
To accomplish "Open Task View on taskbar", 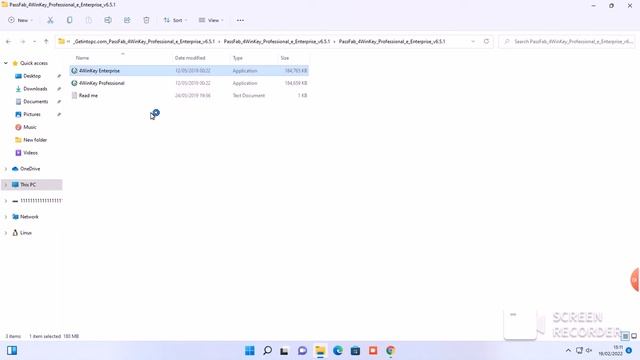I will click(284, 351).
